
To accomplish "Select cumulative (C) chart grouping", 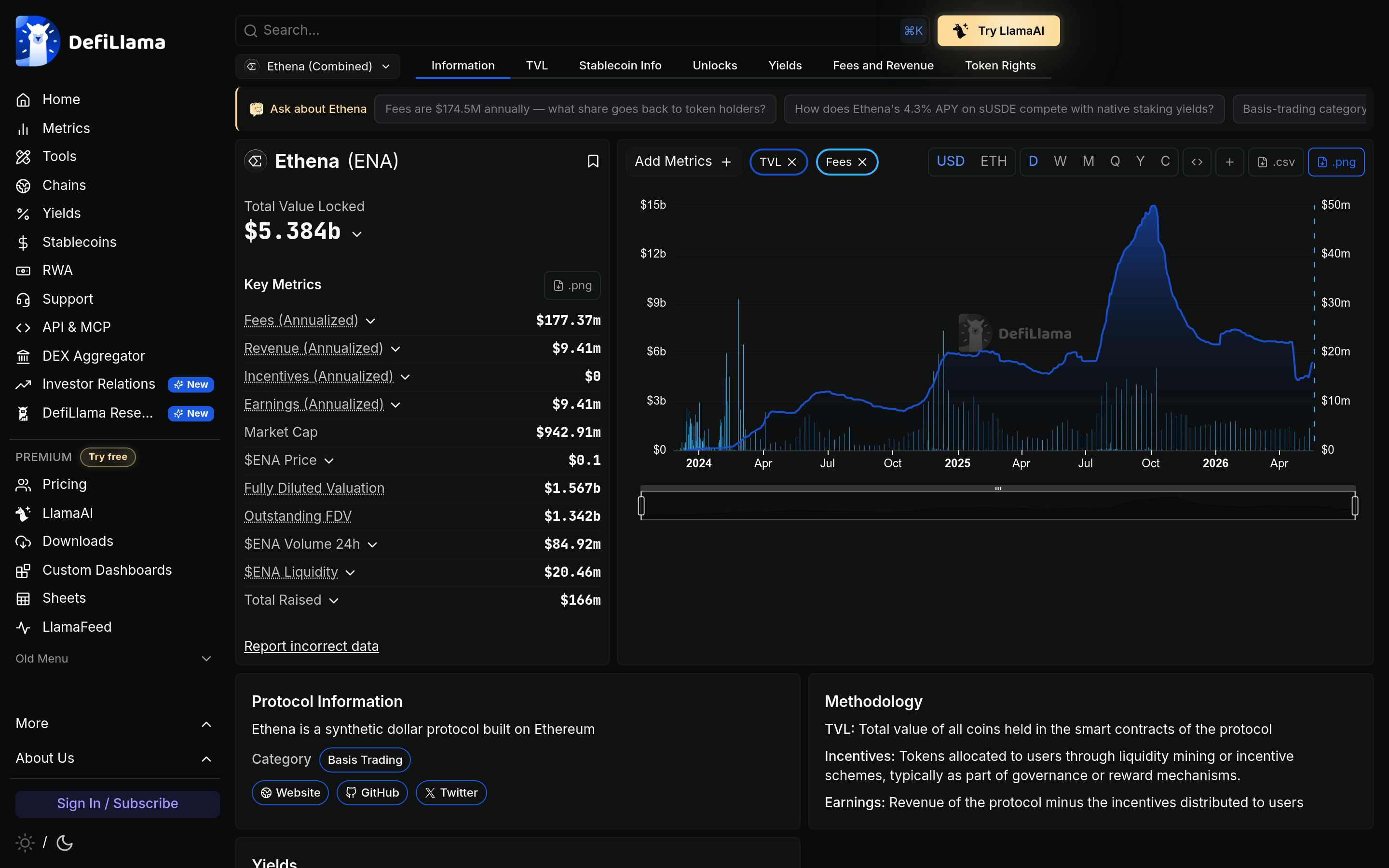I will [1165, 162].
